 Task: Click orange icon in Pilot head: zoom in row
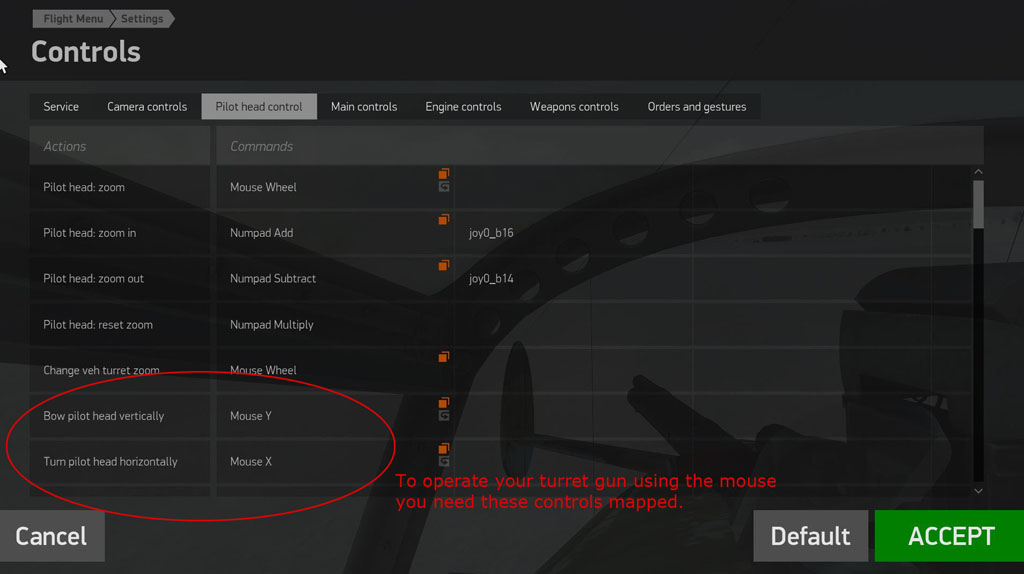pos(443,219)
